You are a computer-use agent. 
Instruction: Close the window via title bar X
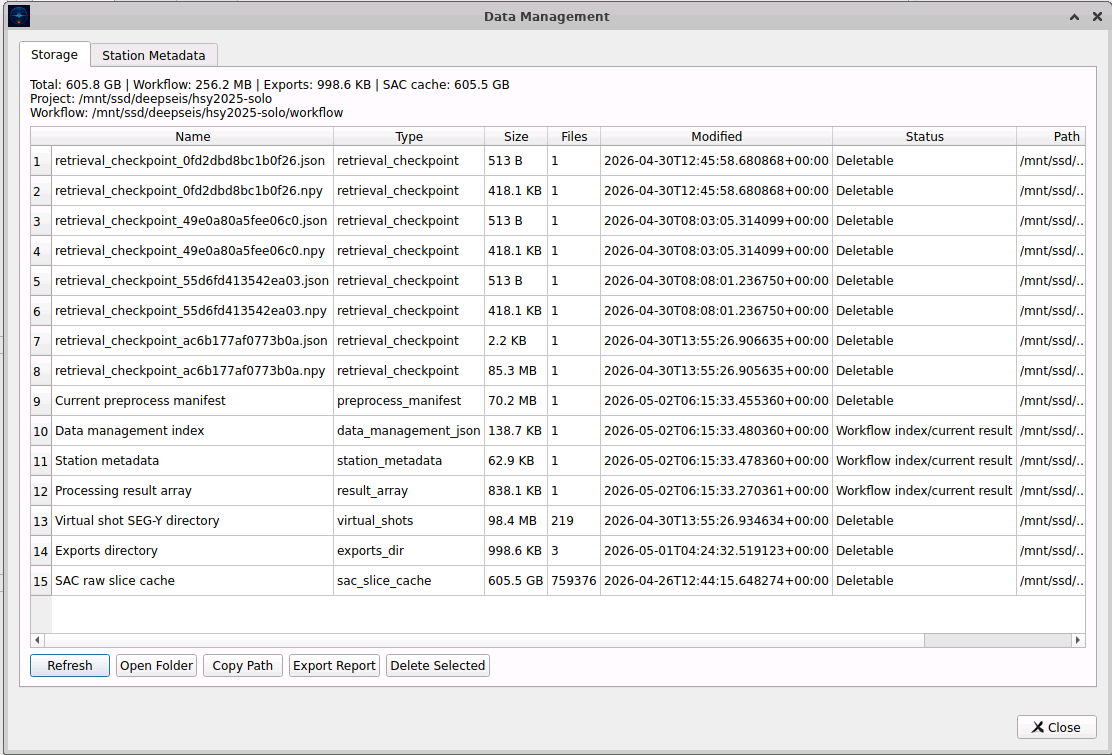click(x=1097, y=16)
